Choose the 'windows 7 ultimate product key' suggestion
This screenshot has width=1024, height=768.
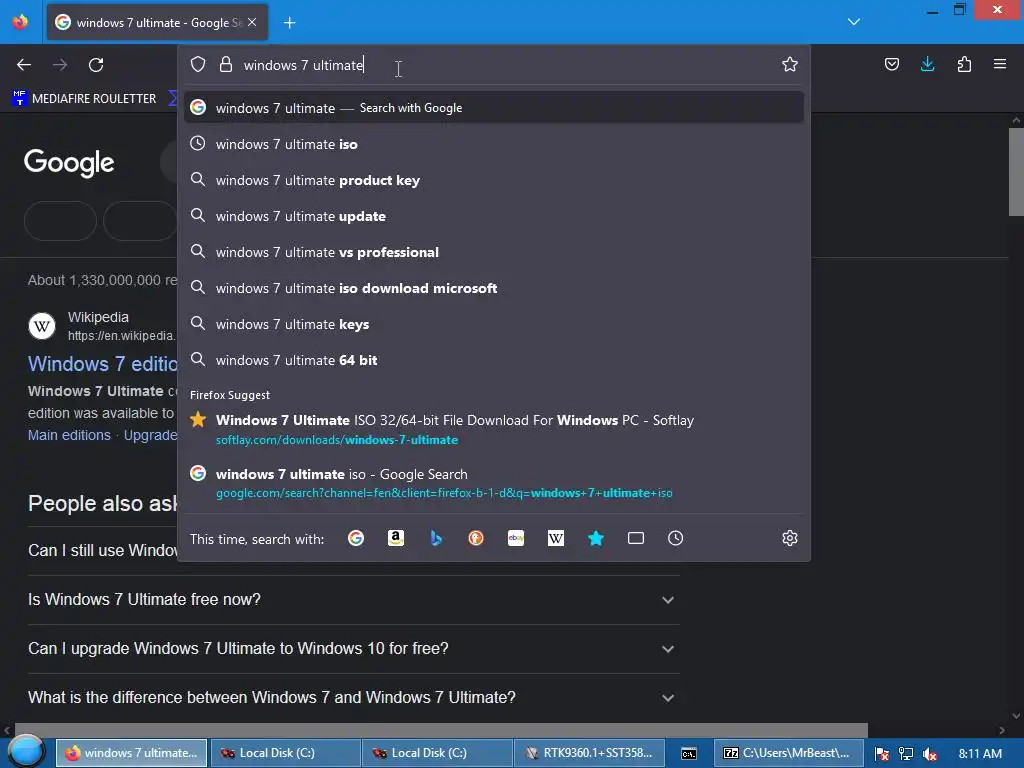494,180
